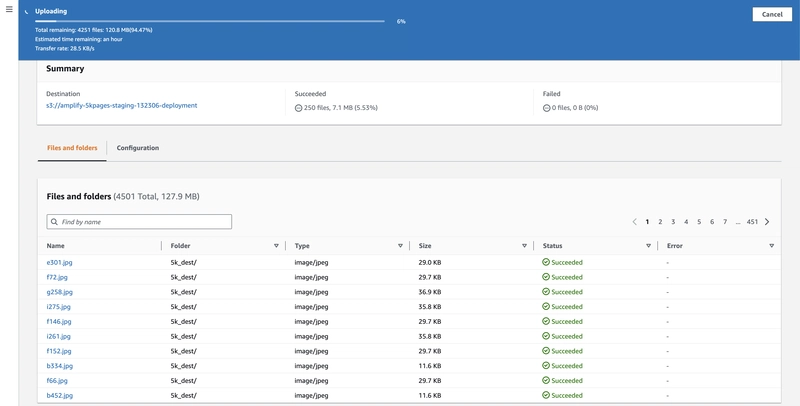Click Succeeded check icon for f72.jpg
The width and height of the screenshot is (800, 406).
(546, 277)
